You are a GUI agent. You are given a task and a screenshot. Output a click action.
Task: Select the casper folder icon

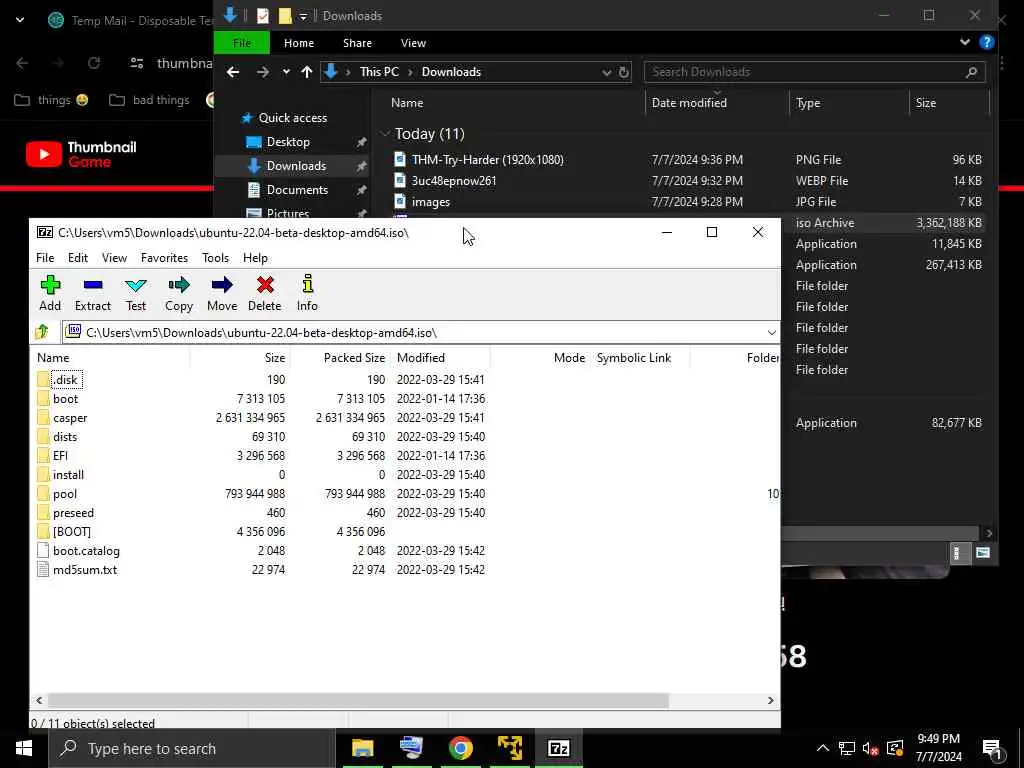coord(43,417)
